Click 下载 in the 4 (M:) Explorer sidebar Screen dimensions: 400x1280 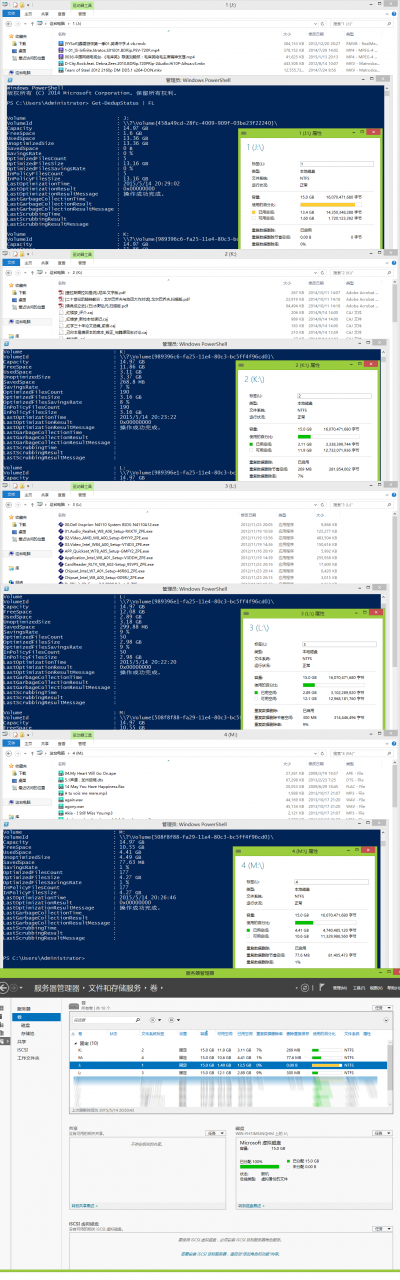coord(22,773)
